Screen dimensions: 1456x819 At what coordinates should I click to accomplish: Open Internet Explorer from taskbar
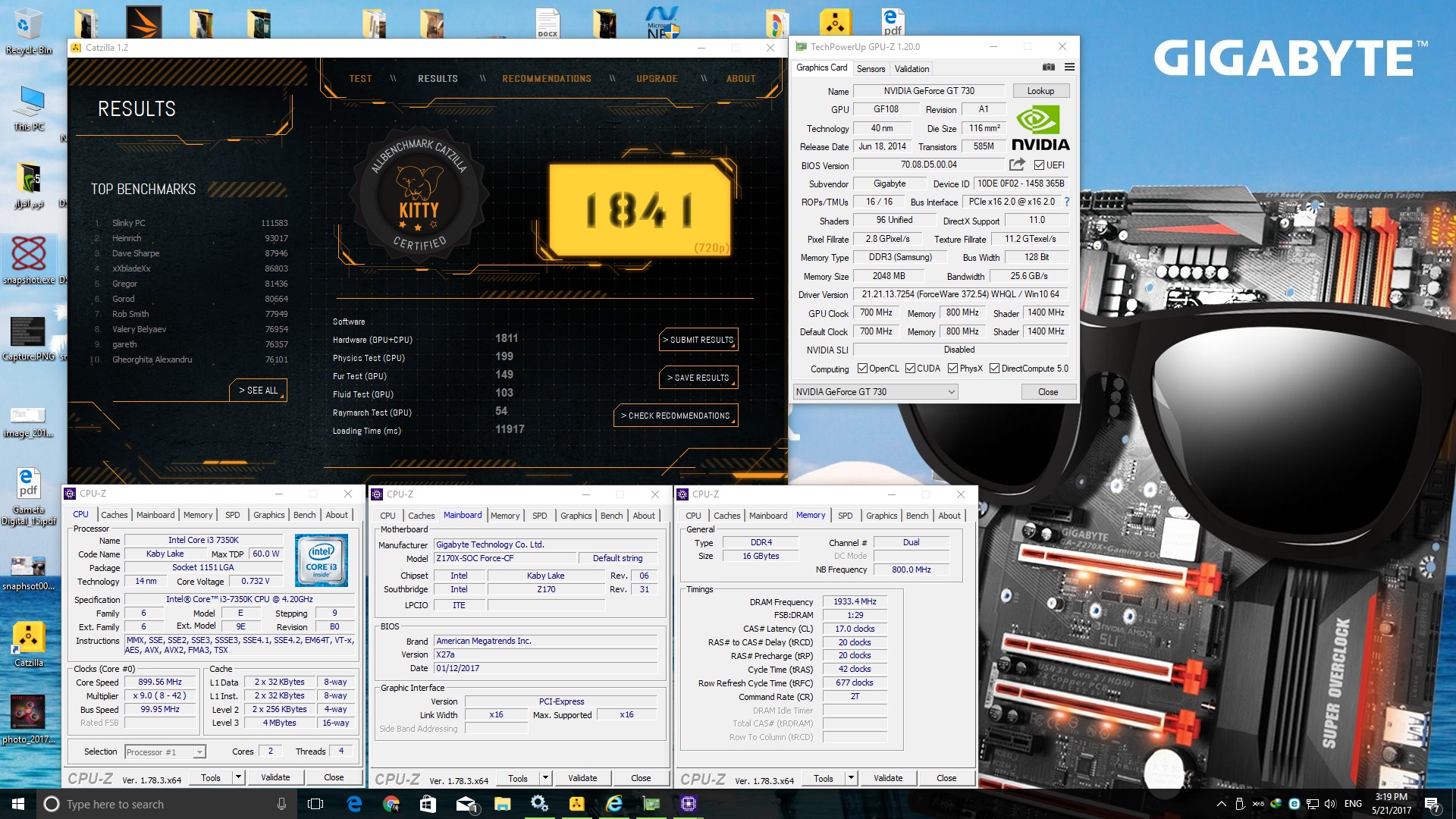[614, 804]
